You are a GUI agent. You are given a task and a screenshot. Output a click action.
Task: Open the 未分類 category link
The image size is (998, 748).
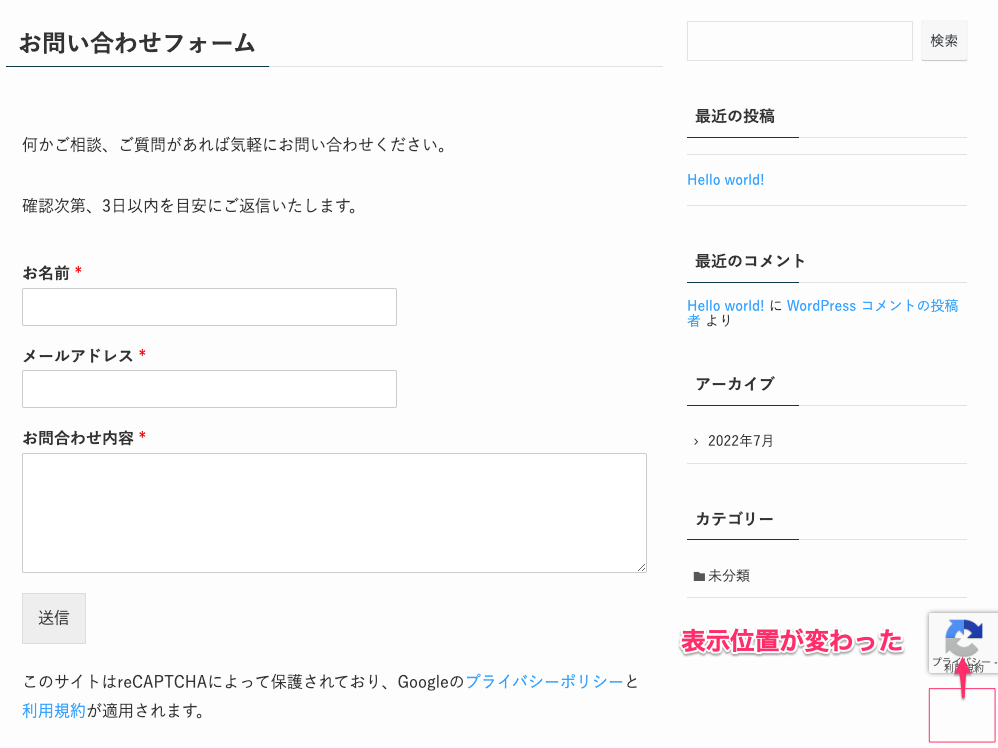pyautogui.click(x=729, y=576)
